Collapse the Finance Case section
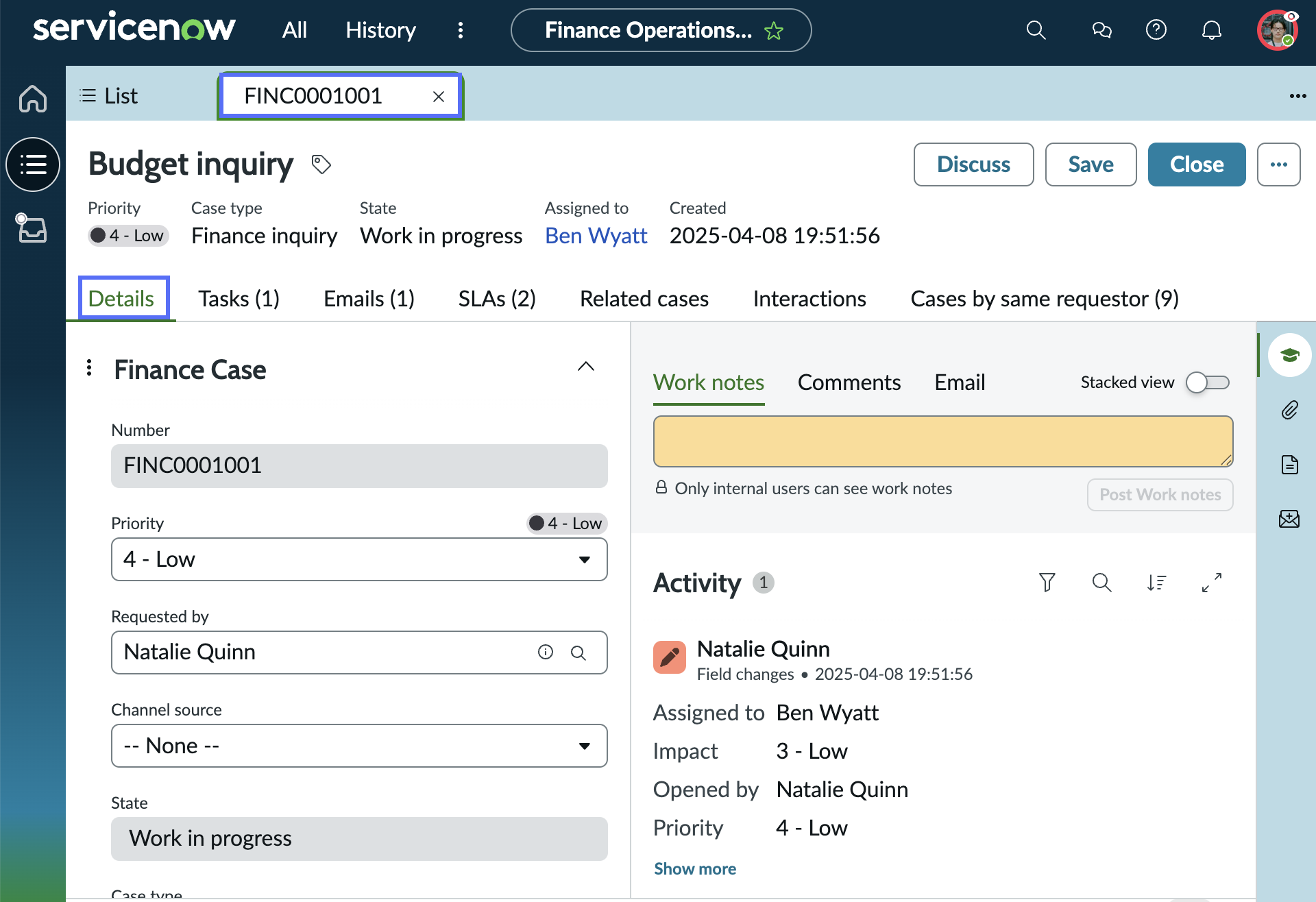 pos(586,367)
